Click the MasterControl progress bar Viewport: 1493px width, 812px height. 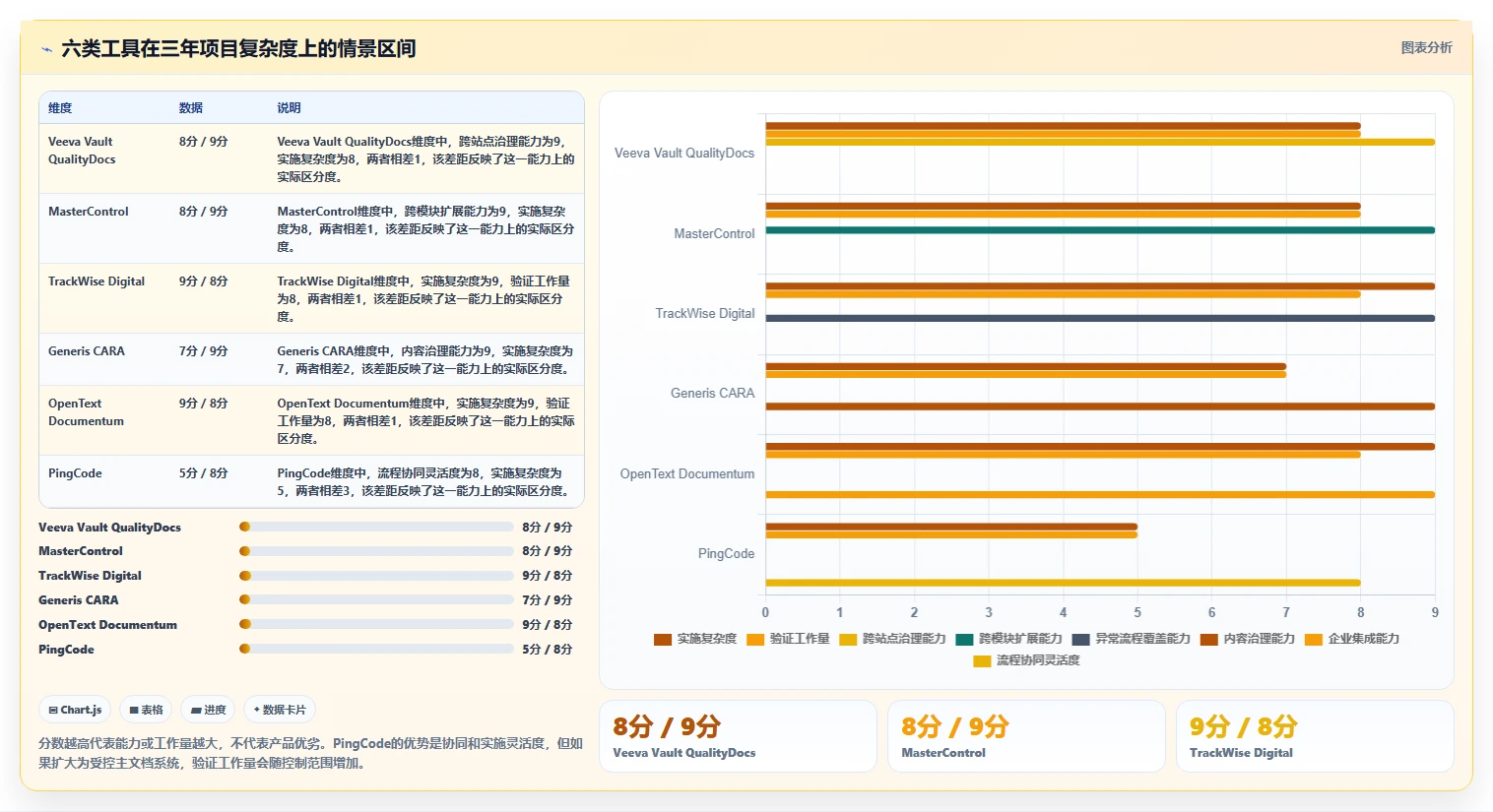[376, 551]
